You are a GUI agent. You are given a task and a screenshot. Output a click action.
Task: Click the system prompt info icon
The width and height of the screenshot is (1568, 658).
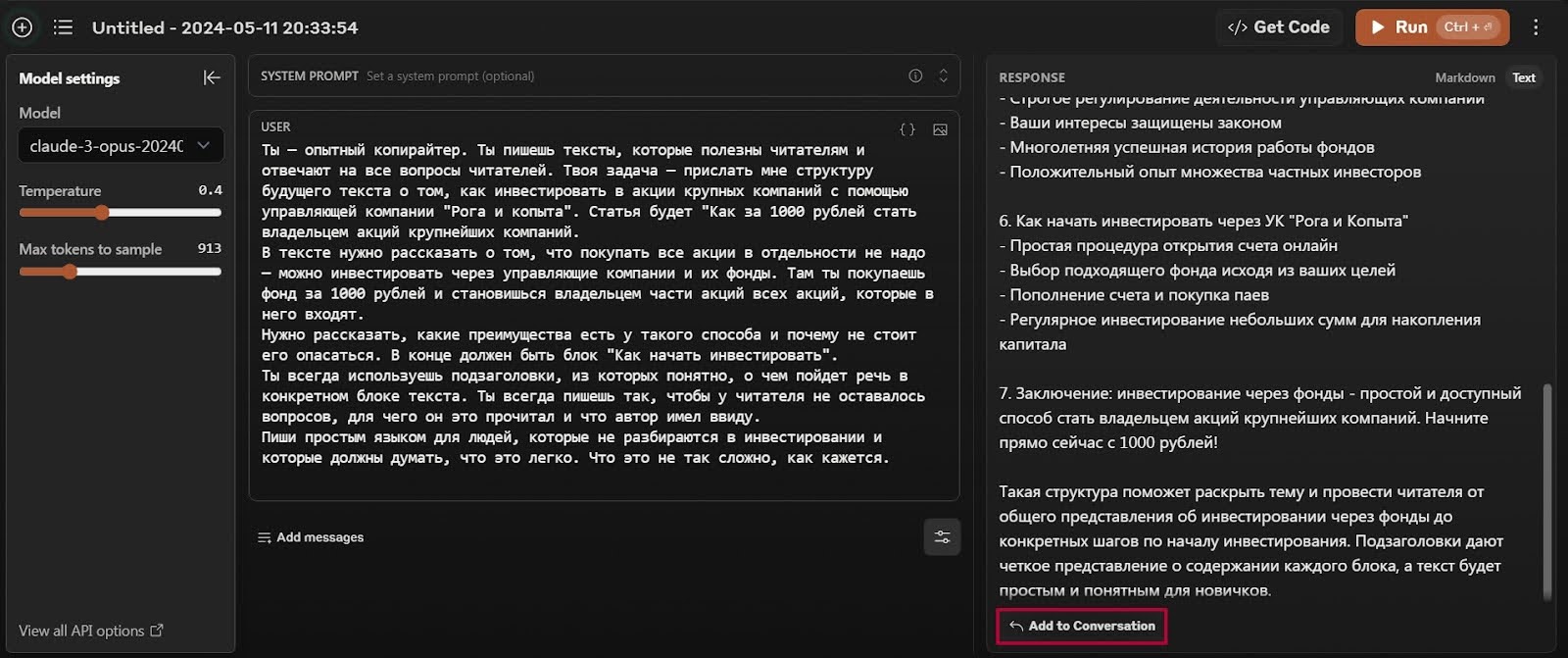(915, 76)
